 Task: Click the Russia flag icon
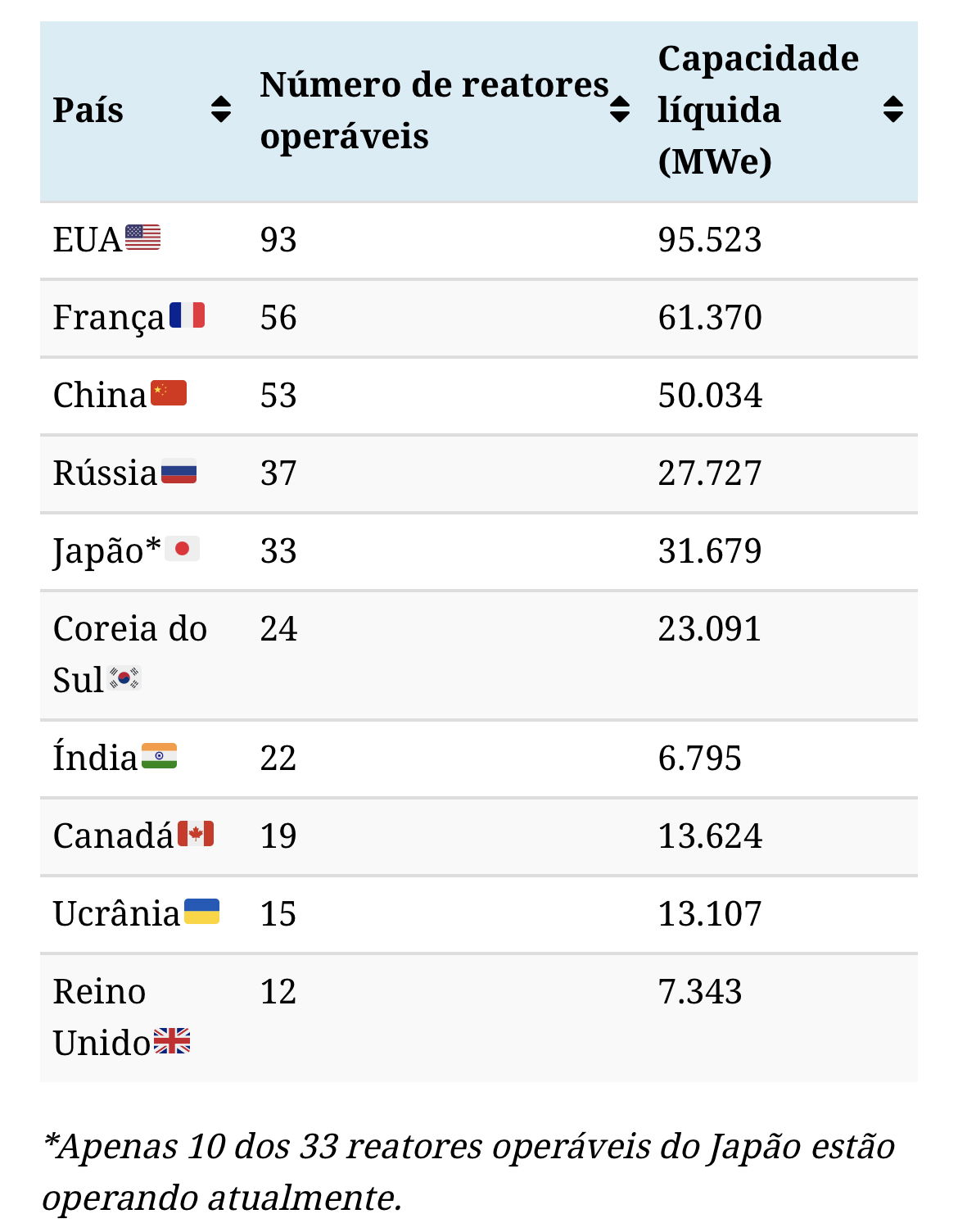pos(178,471)
